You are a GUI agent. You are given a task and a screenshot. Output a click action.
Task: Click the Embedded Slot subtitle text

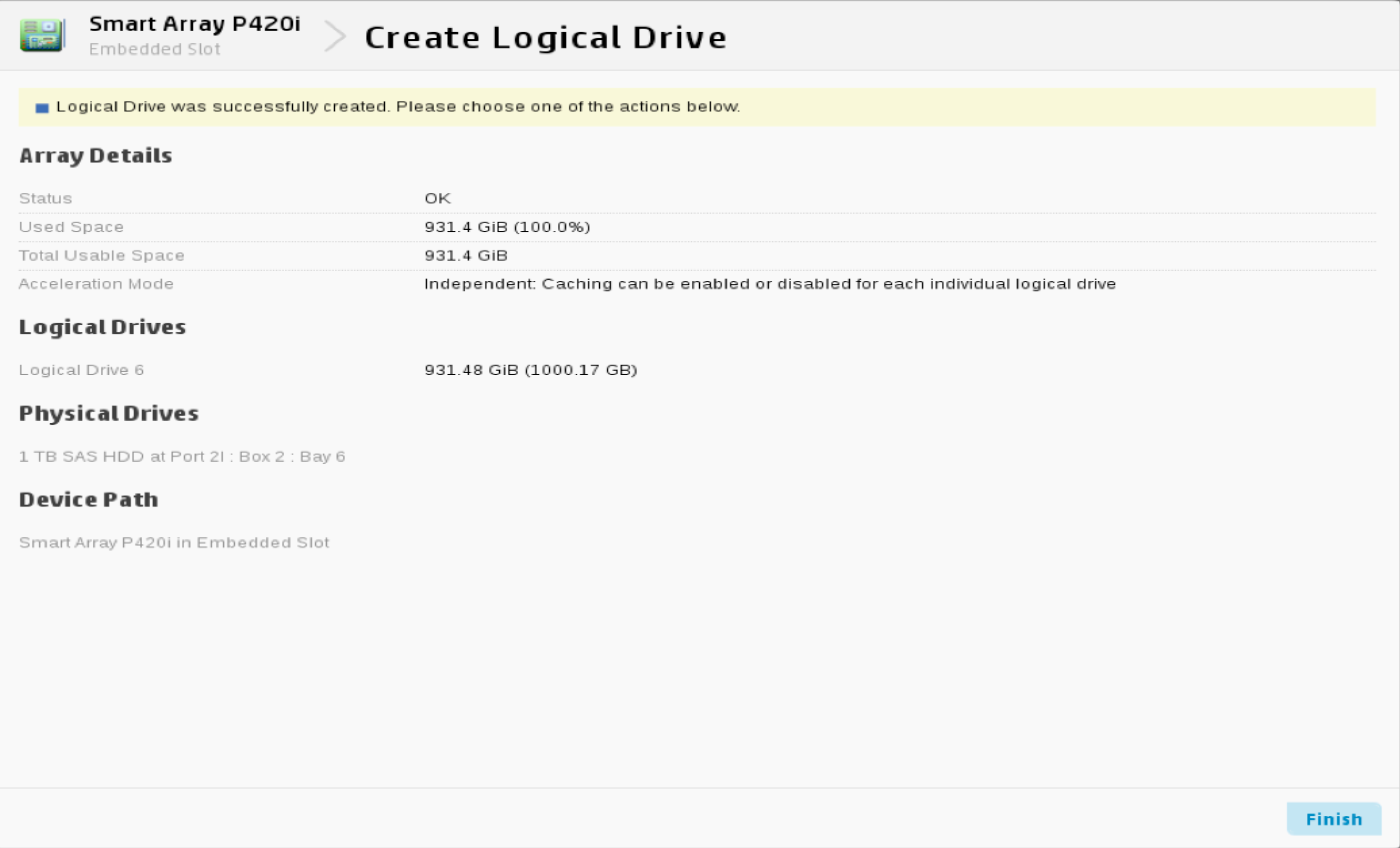(x=155, y=49)
